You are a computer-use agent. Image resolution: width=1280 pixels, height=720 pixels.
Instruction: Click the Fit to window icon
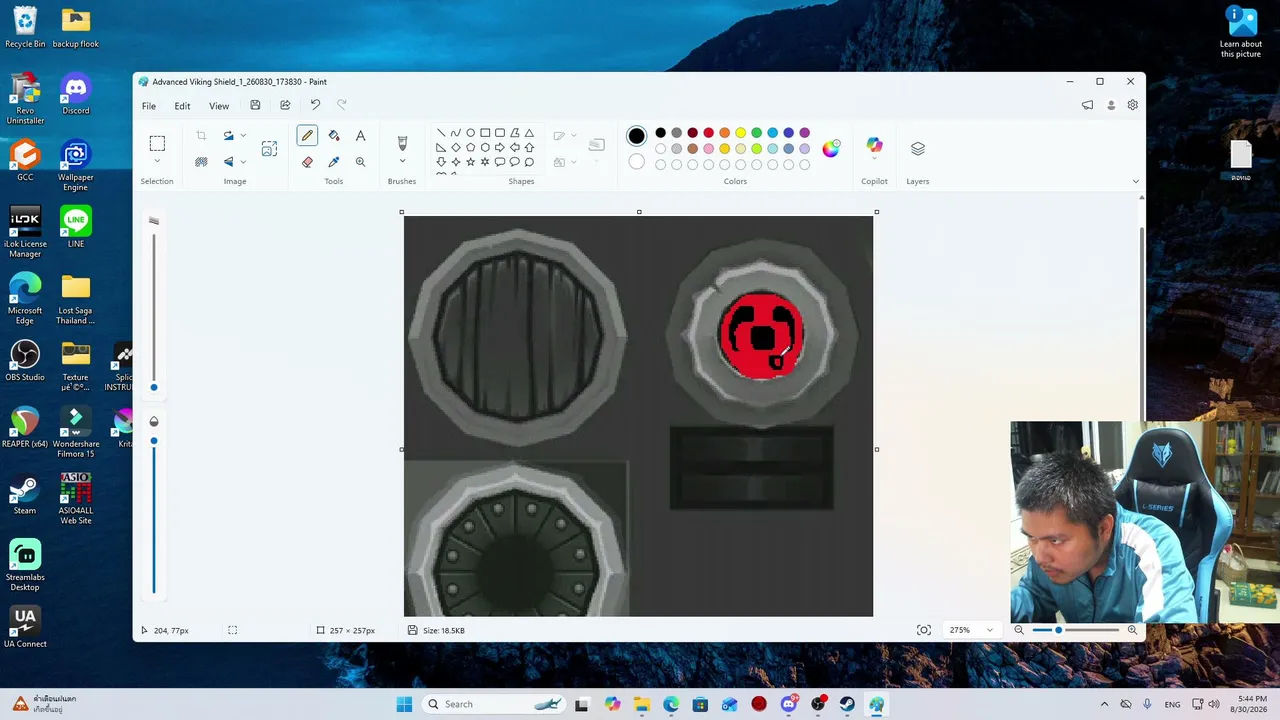coord(924,630)
